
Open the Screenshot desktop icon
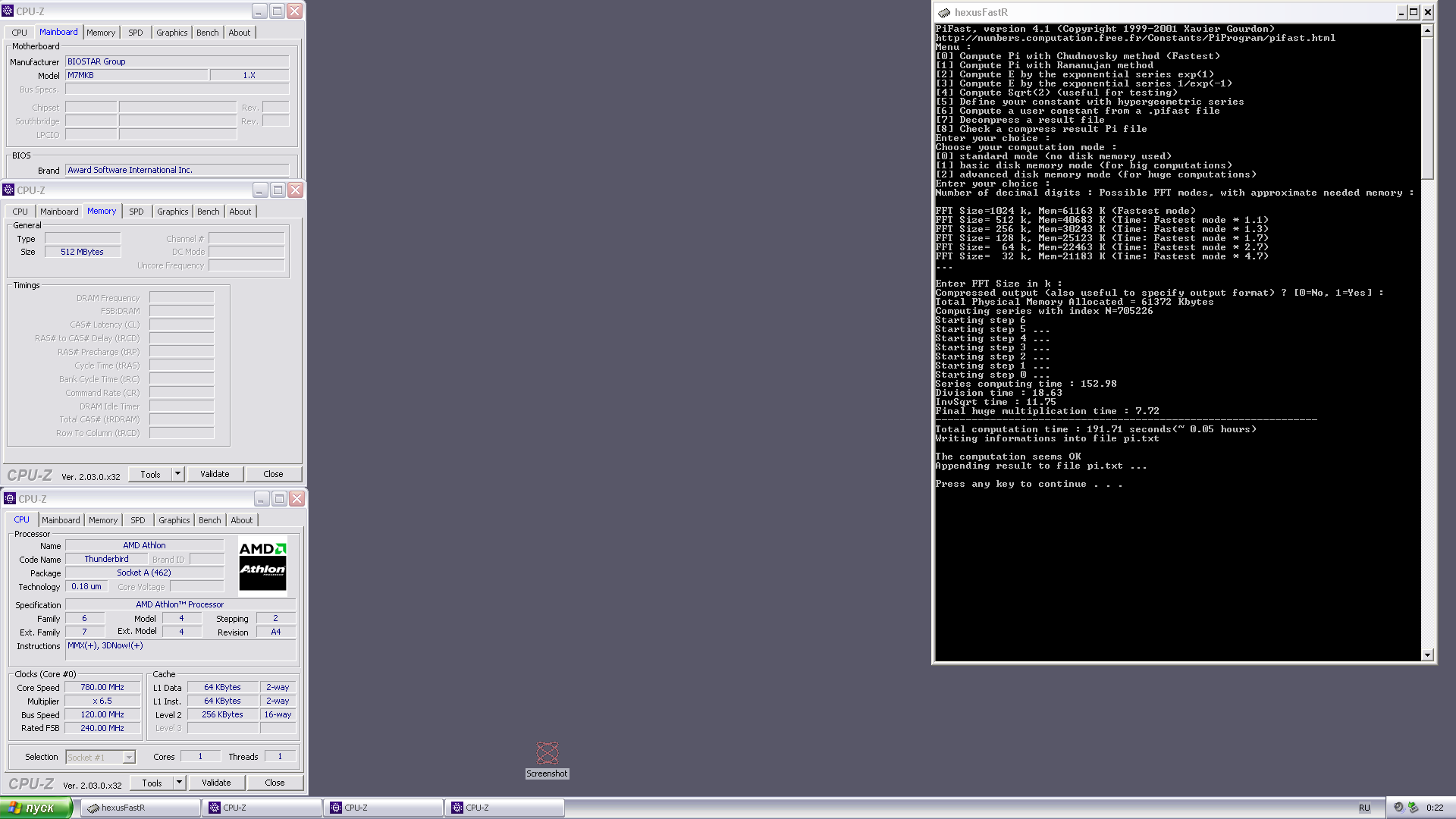[x=547, y=759]
